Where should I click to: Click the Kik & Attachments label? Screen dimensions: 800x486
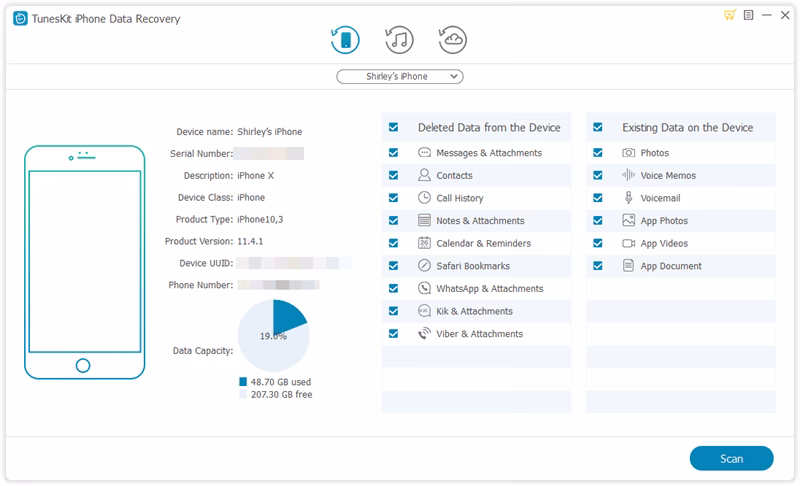474,311
